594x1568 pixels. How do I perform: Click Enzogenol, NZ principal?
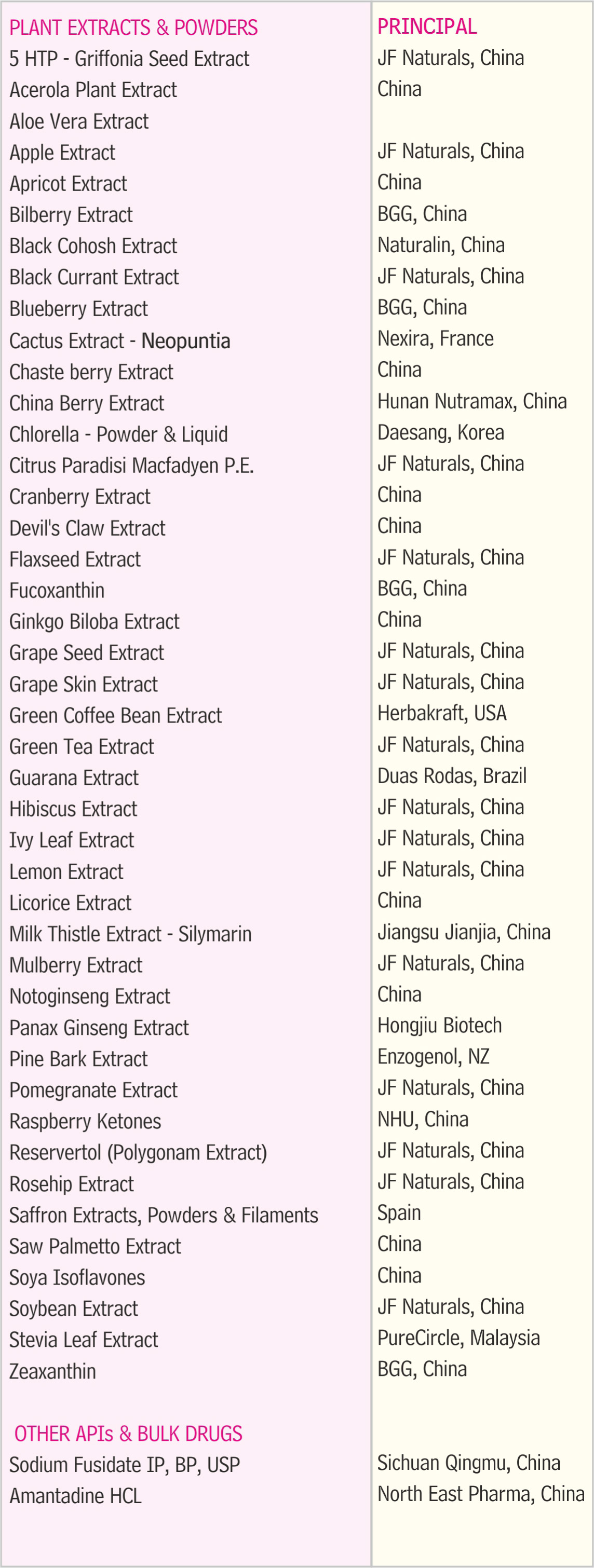[x=433, y=1057]
